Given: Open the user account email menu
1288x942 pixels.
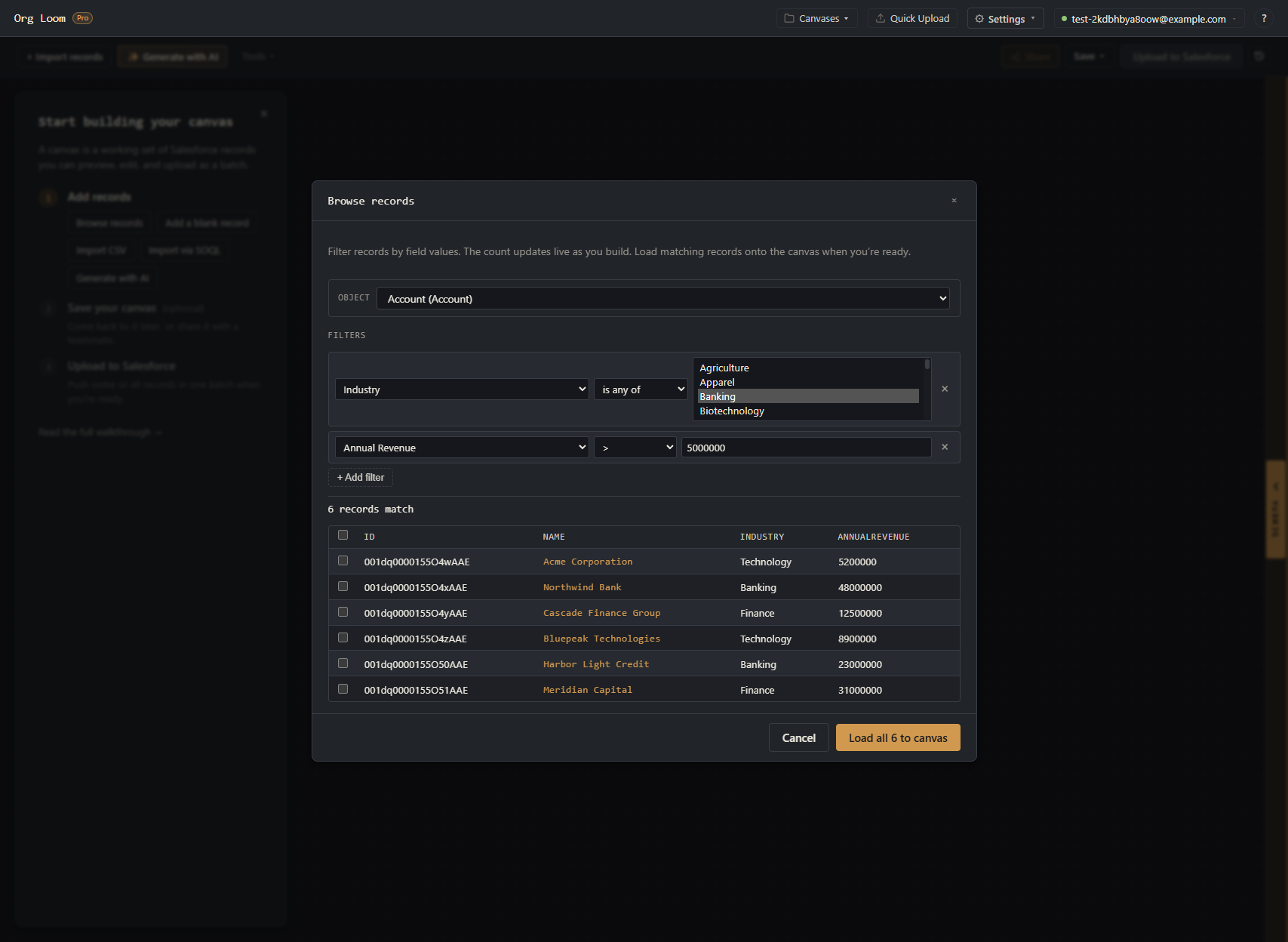Looking at the screenshot, I should point(1148,18).
